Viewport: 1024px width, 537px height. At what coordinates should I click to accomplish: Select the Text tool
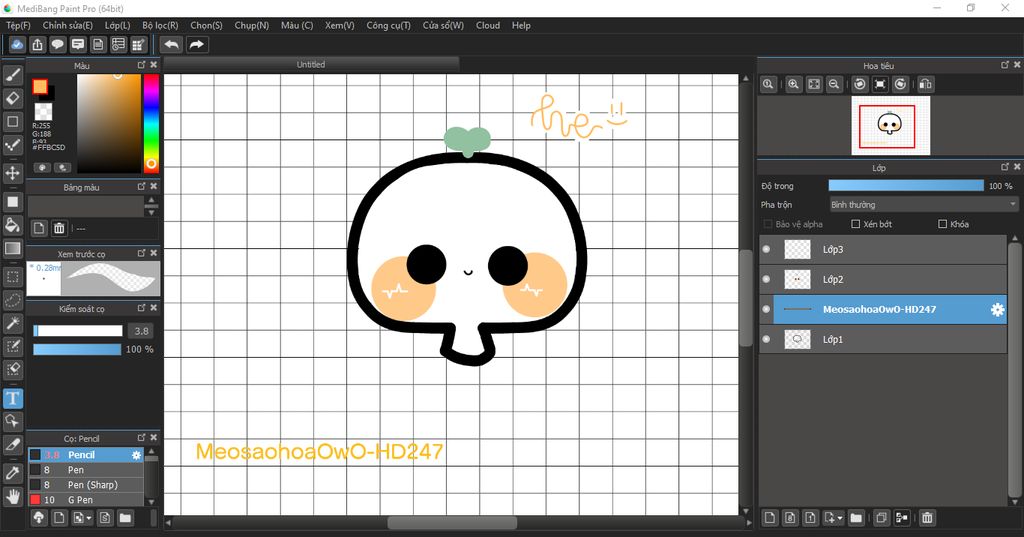(12, 398)
